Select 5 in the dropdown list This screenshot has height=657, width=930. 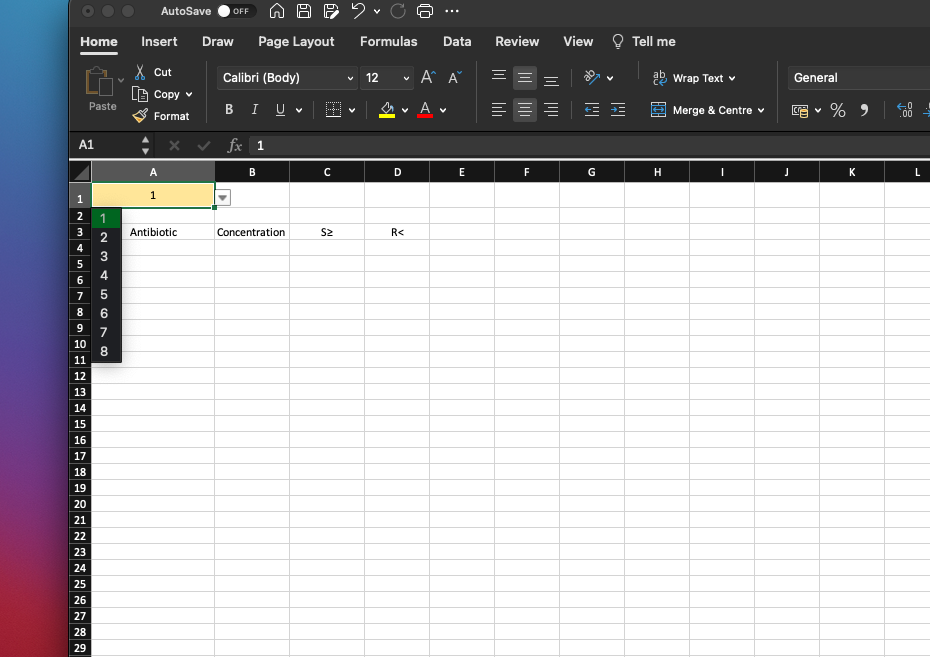click(104, 295)
